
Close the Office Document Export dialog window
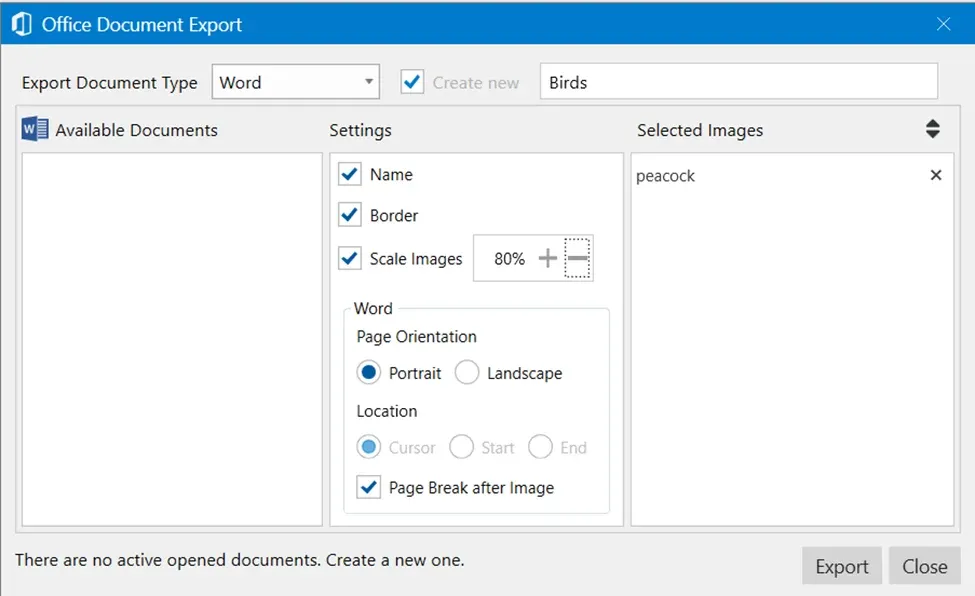tap(943, 24)
